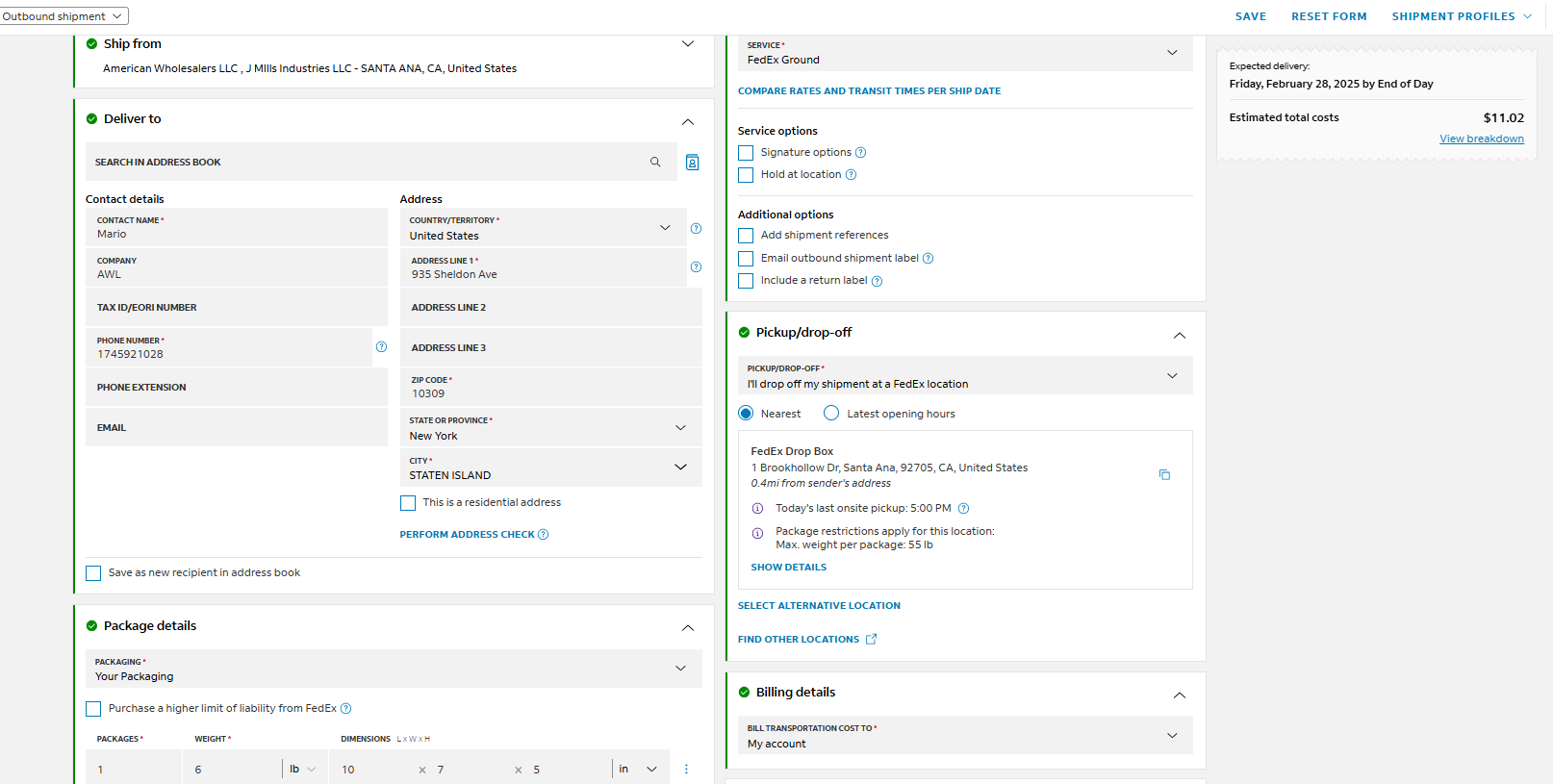The image size is (1553, 784).
Task: Collapse the Deliver to section
Action: click(688, 121)
